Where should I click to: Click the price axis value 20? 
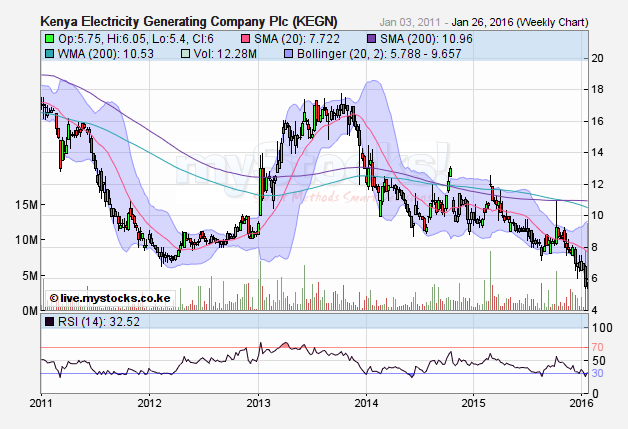[596, 58]
